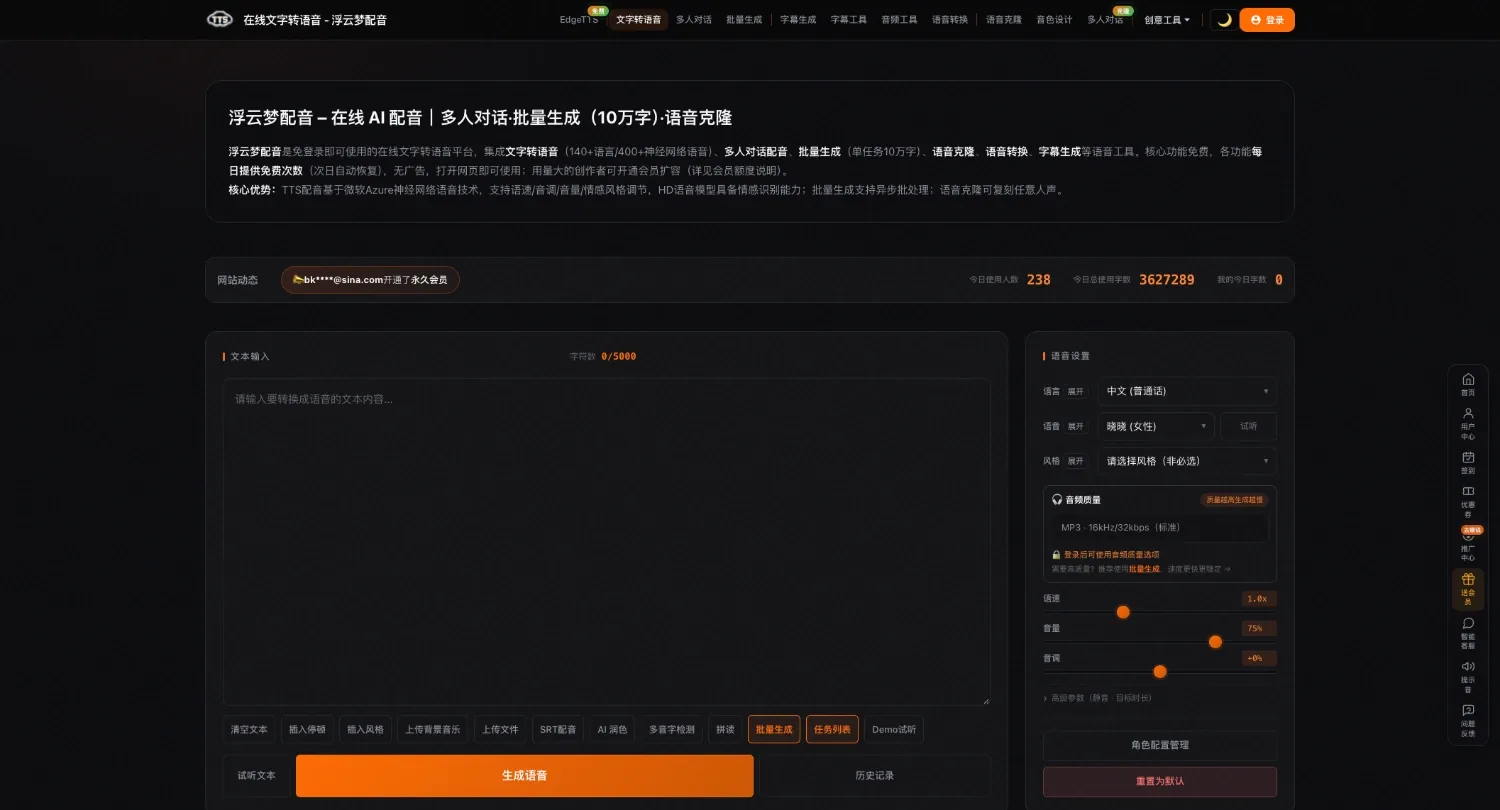Open 用户中心 user icon in side rail
The width and height of the screenshot is (1500, 810).
1467,423
